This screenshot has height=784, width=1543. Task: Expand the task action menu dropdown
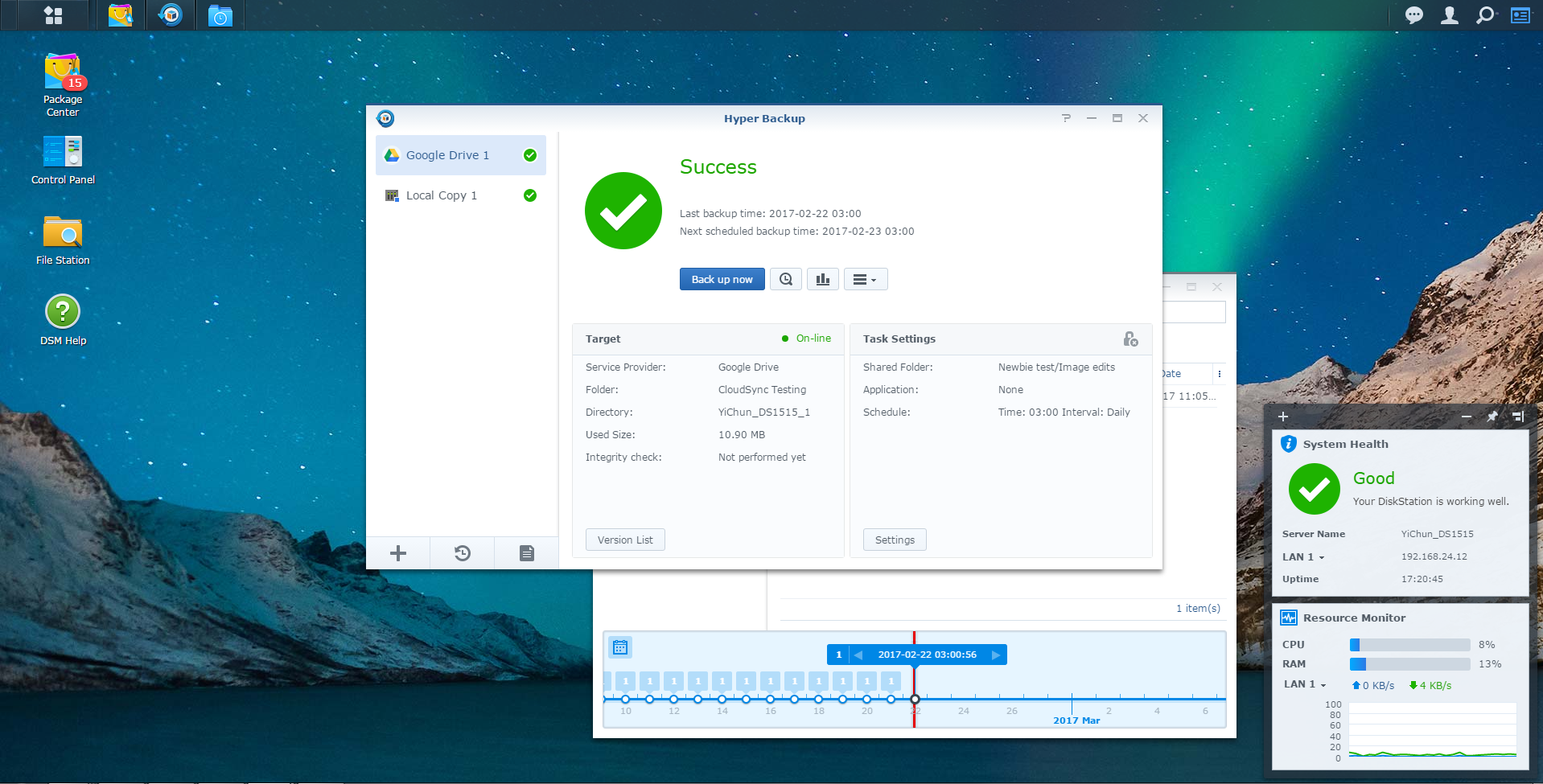click(x=866, y=279)
